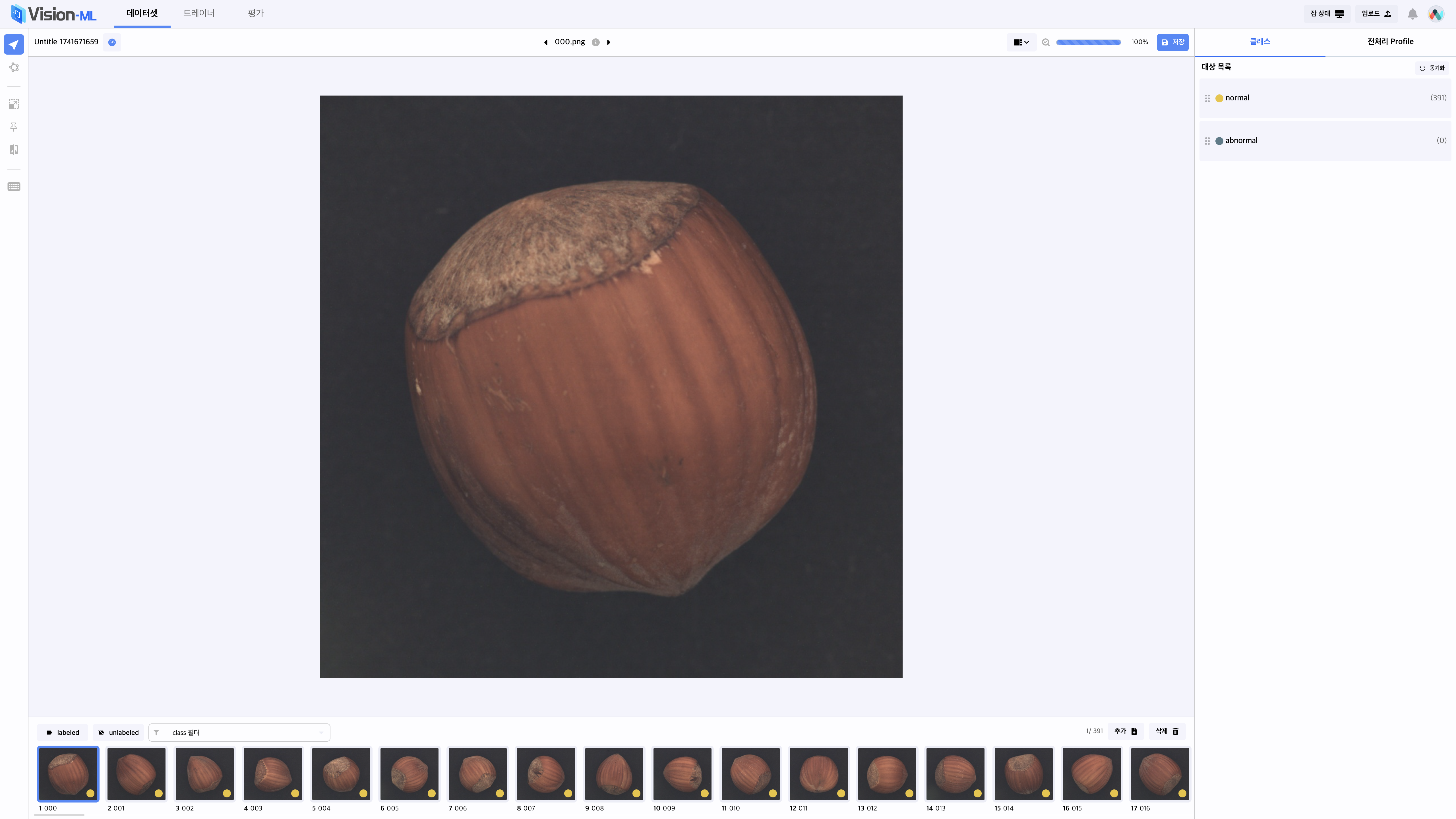Click the 삭제 delete button

tap(1167, 731)
